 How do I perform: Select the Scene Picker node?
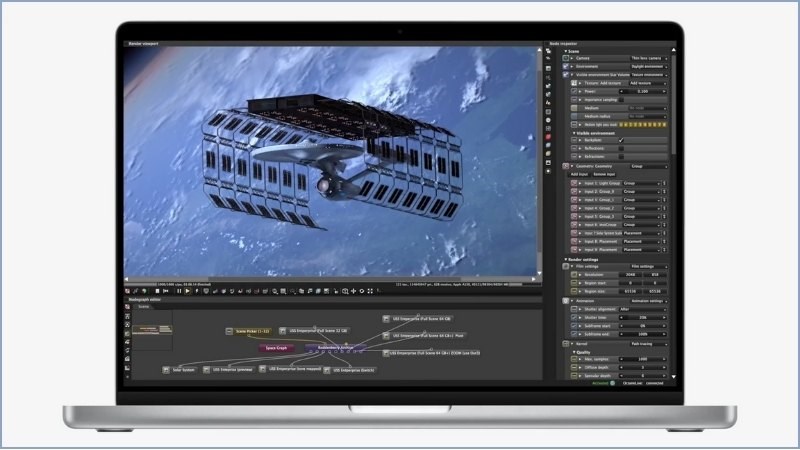248,331
